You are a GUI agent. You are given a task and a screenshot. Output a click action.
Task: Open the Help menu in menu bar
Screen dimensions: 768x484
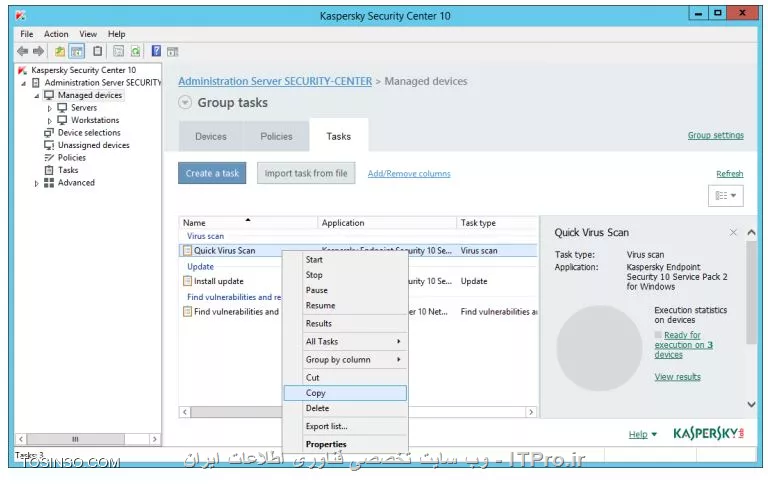(117, 34)
